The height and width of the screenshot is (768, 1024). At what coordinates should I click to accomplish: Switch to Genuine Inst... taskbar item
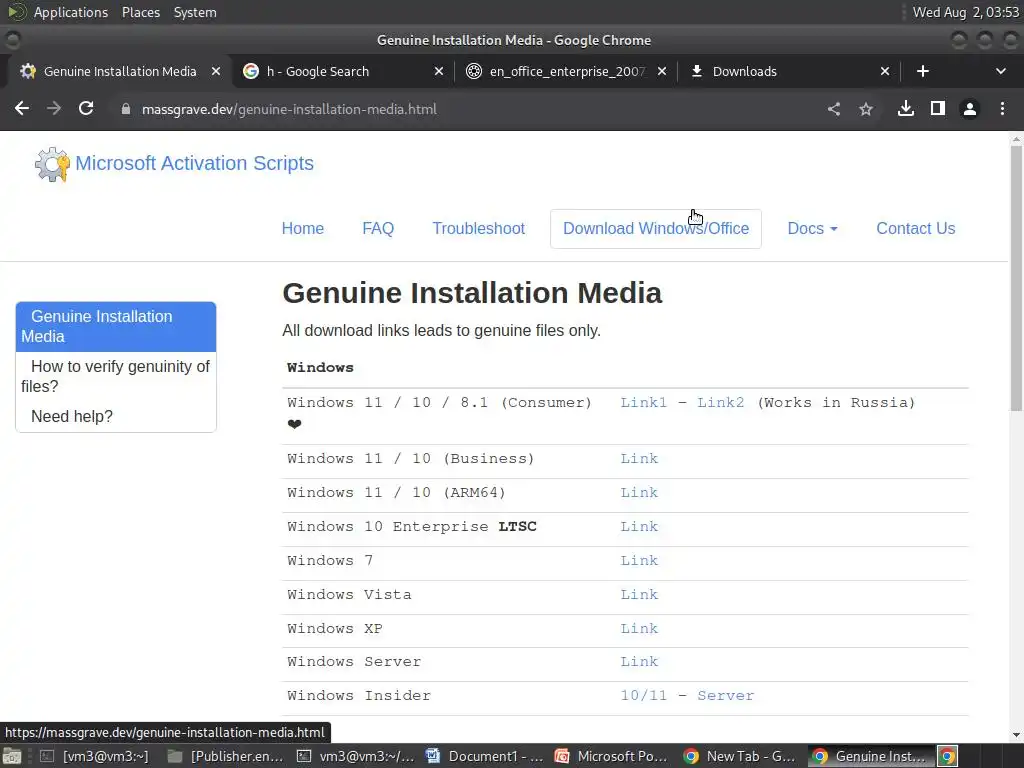tap(870, 756)
